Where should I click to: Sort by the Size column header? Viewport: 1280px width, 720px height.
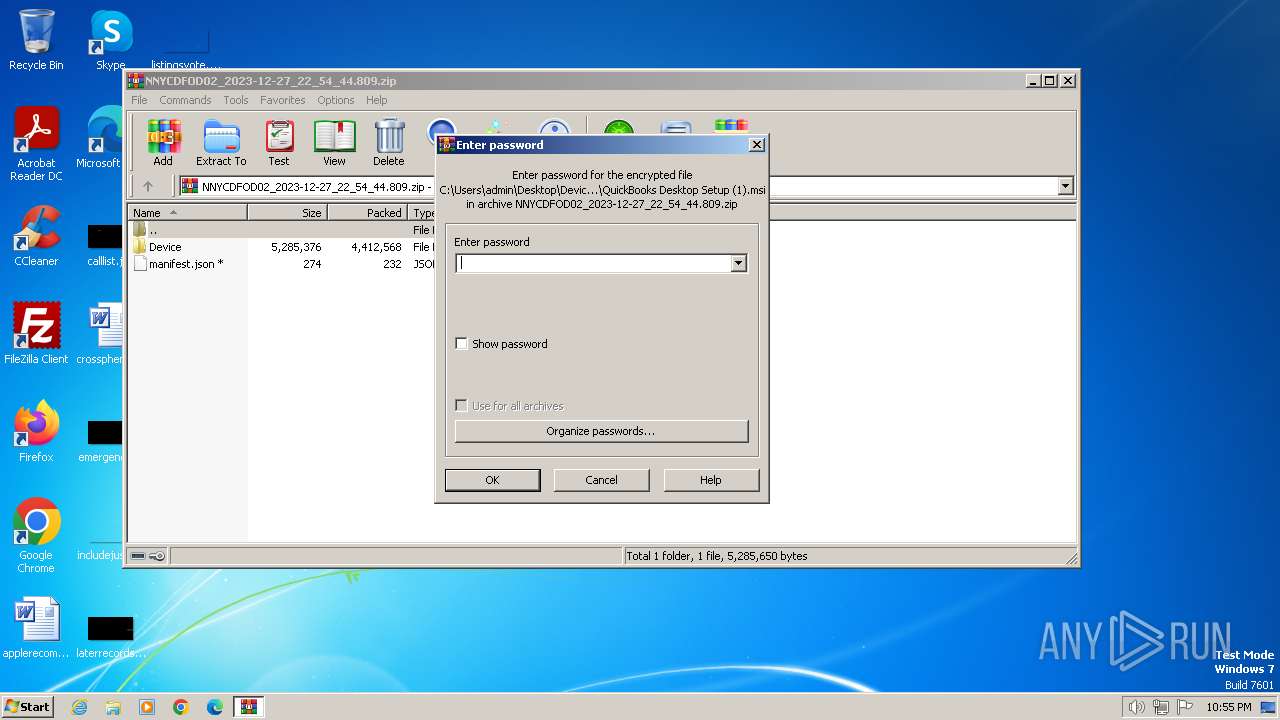click(288, 213)
